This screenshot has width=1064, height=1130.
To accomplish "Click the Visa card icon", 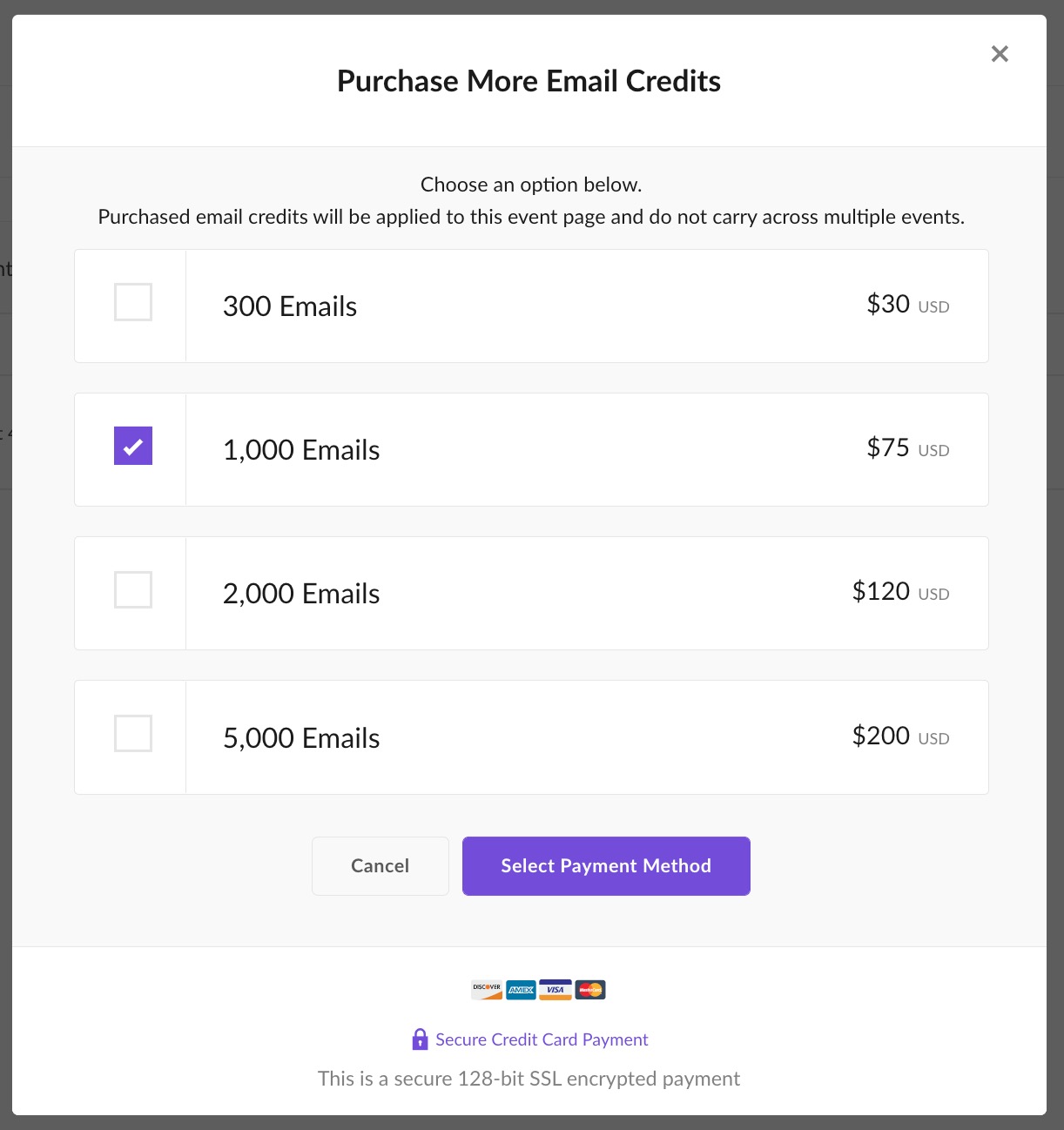I will pos(556,990).
